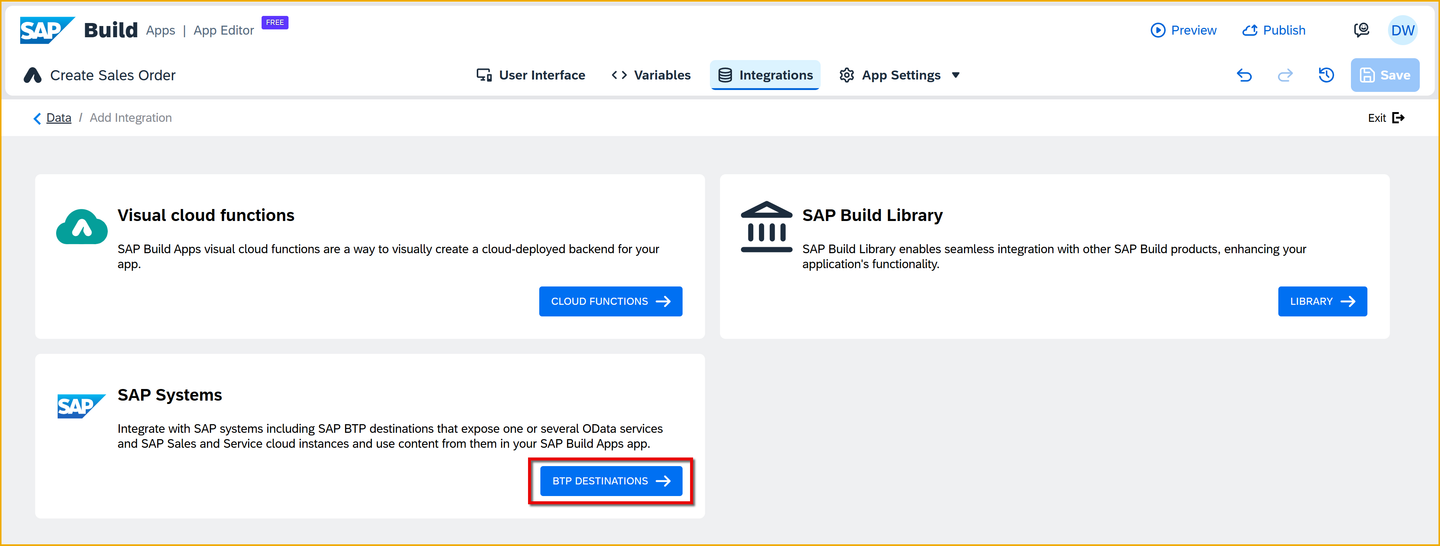The width and height of the screenshot is (1440, 546).
Task: Click the Preview link text
Action: (1194, 30)
